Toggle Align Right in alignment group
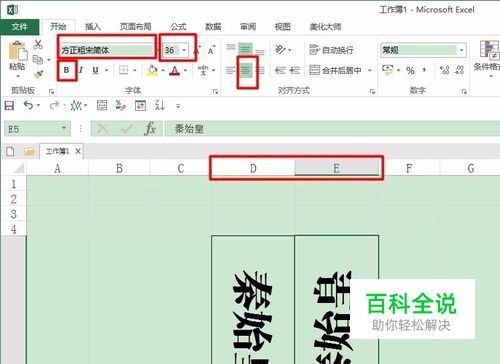 pos(260,70)
